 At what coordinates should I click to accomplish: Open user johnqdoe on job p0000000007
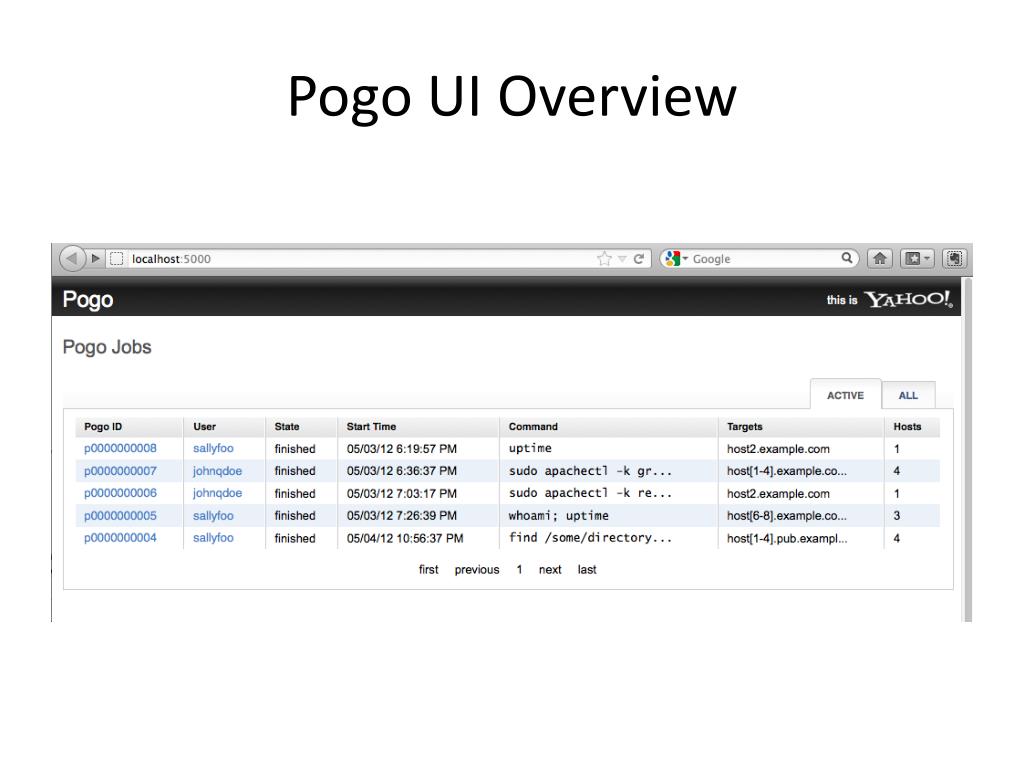[x=217, y=471]
